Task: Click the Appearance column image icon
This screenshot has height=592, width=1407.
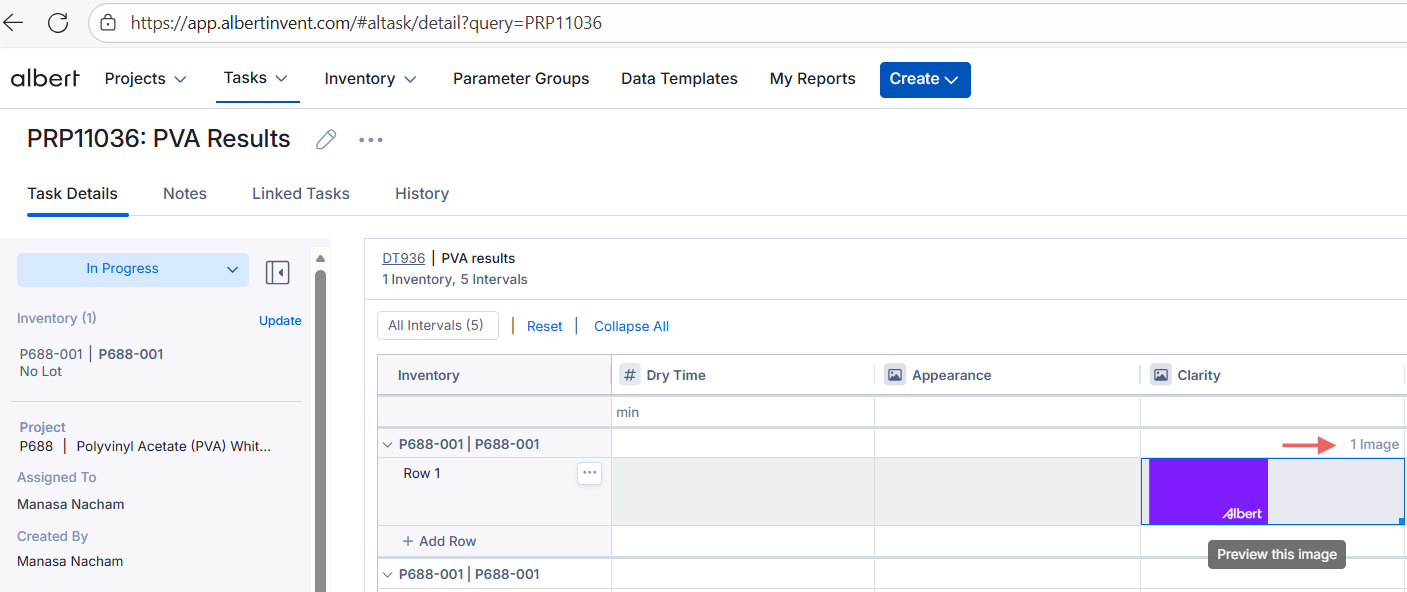Action: tap(895, 375)
